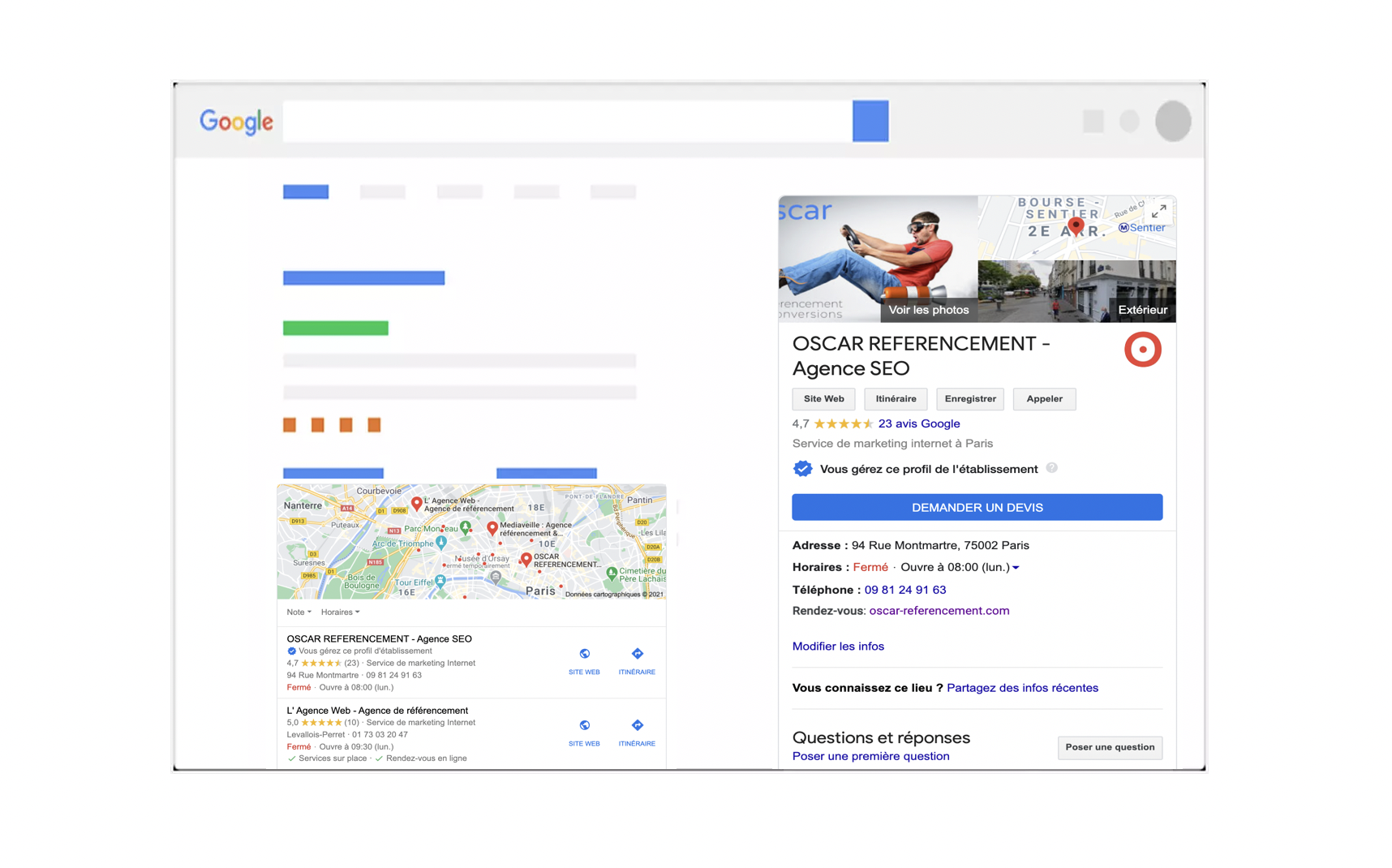Click the blue verified checkmark badge
The image size is (1392, 868).
pos(802,468)
